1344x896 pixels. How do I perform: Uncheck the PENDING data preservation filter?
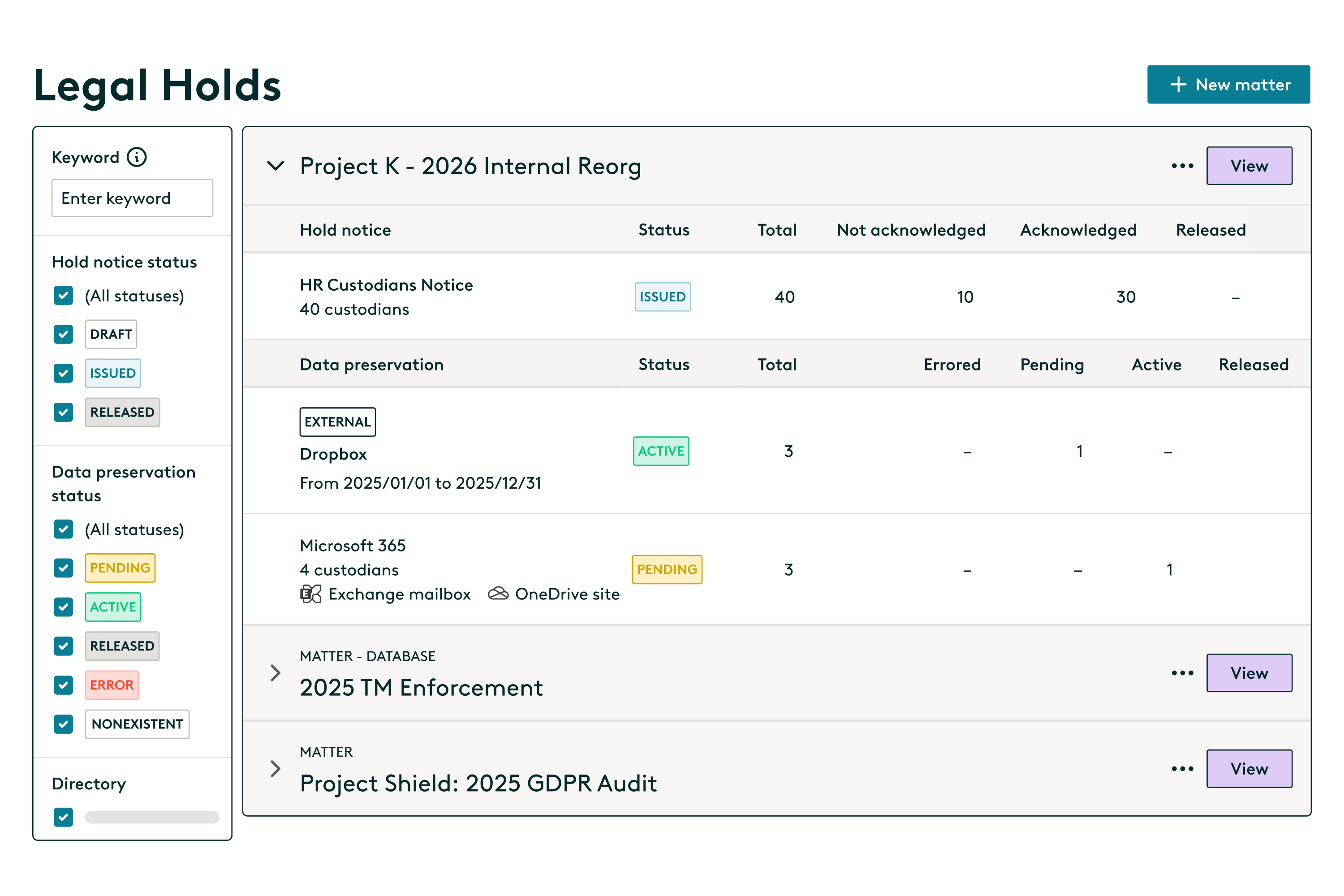tap(64, 568)
